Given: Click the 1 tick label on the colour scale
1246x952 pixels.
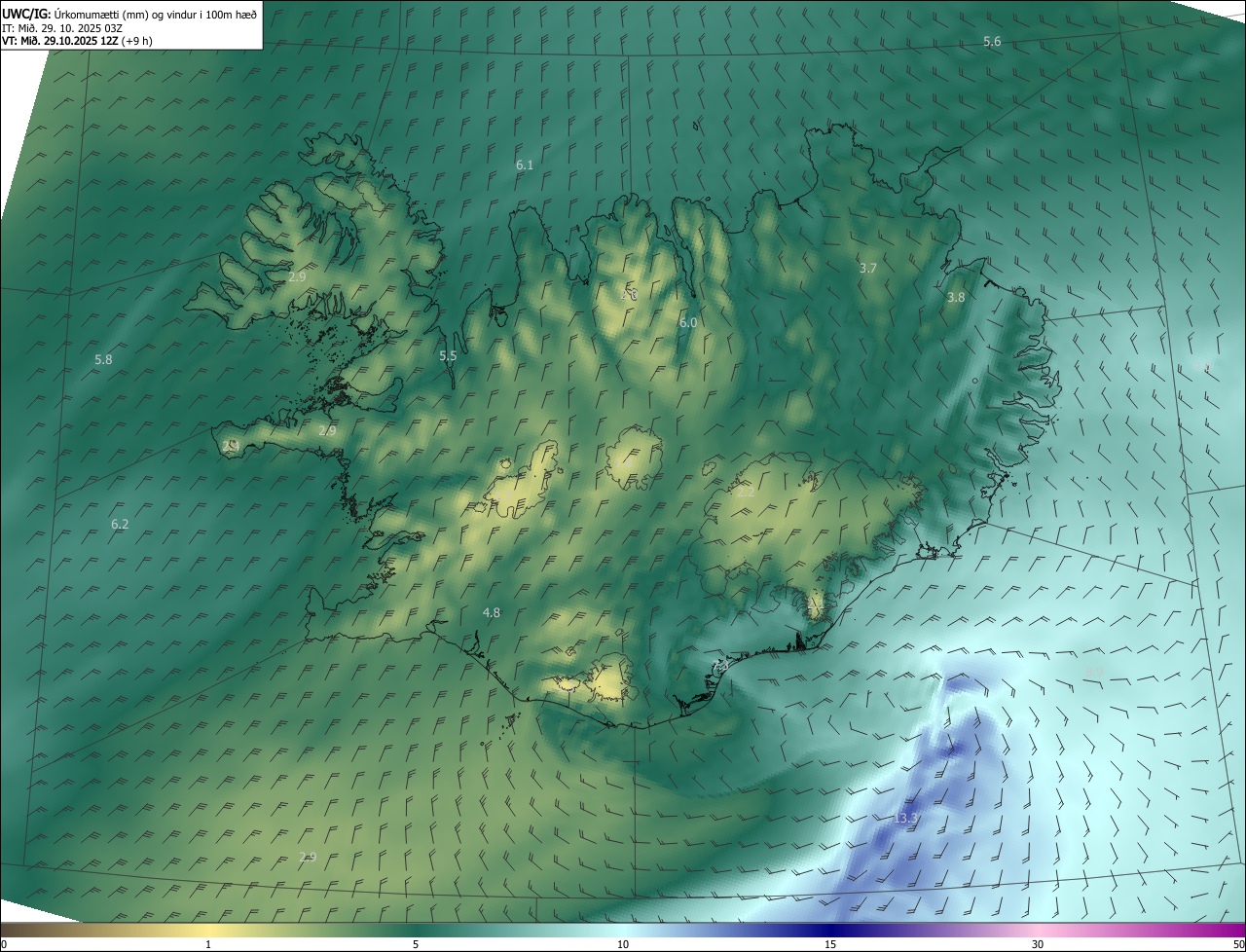Looking at the screenshot, I should coord(208,945).
